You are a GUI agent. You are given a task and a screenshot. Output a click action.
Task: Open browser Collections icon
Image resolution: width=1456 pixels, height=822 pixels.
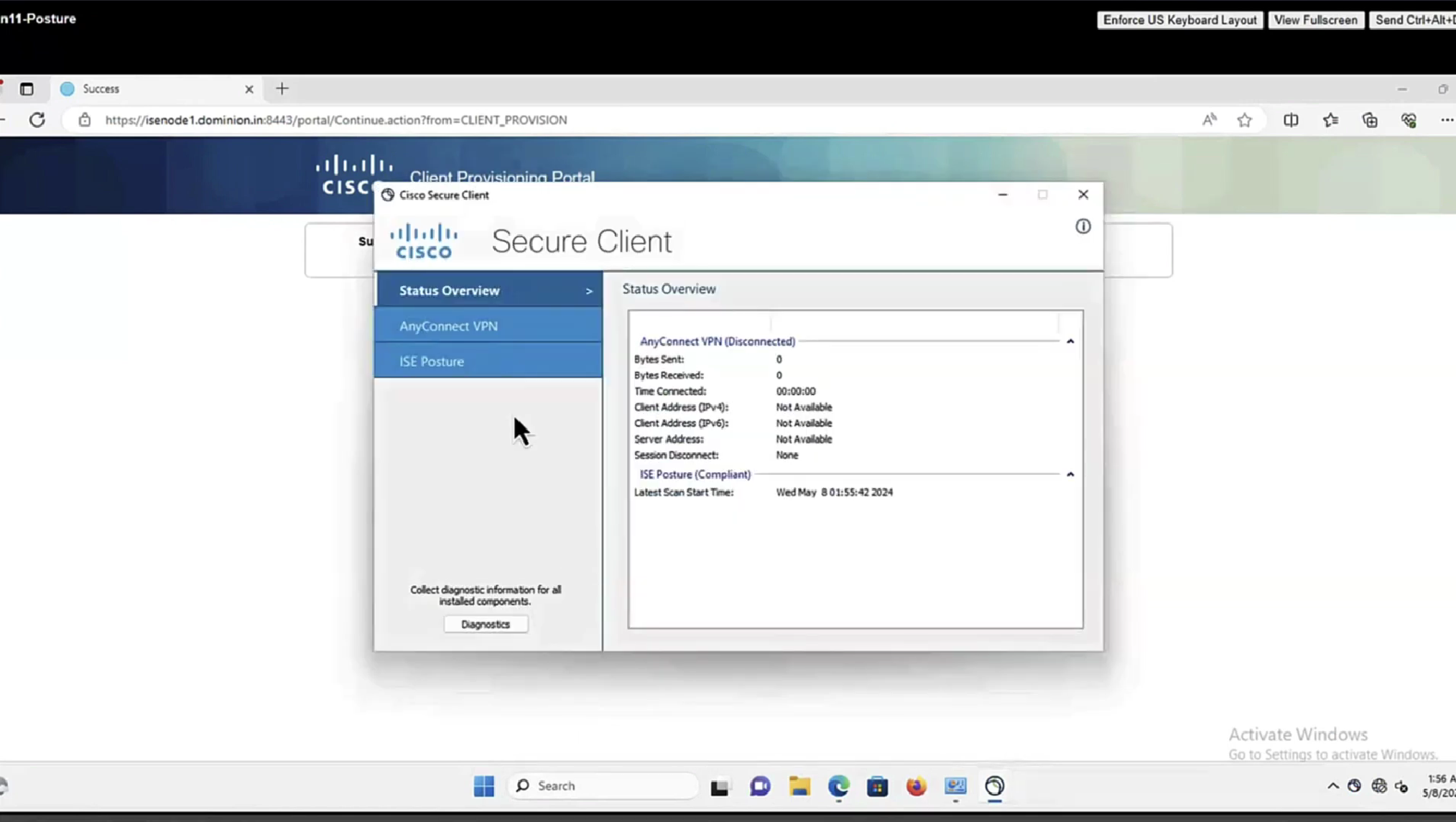pos(1370,120)
